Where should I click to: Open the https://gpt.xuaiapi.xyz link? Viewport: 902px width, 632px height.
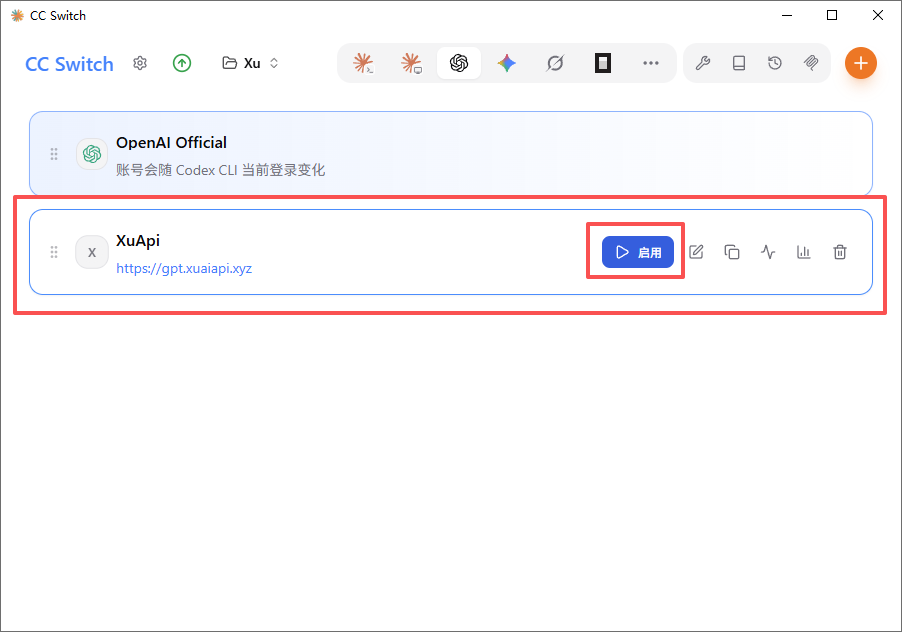pyautogui.click(x=184, y=269)
